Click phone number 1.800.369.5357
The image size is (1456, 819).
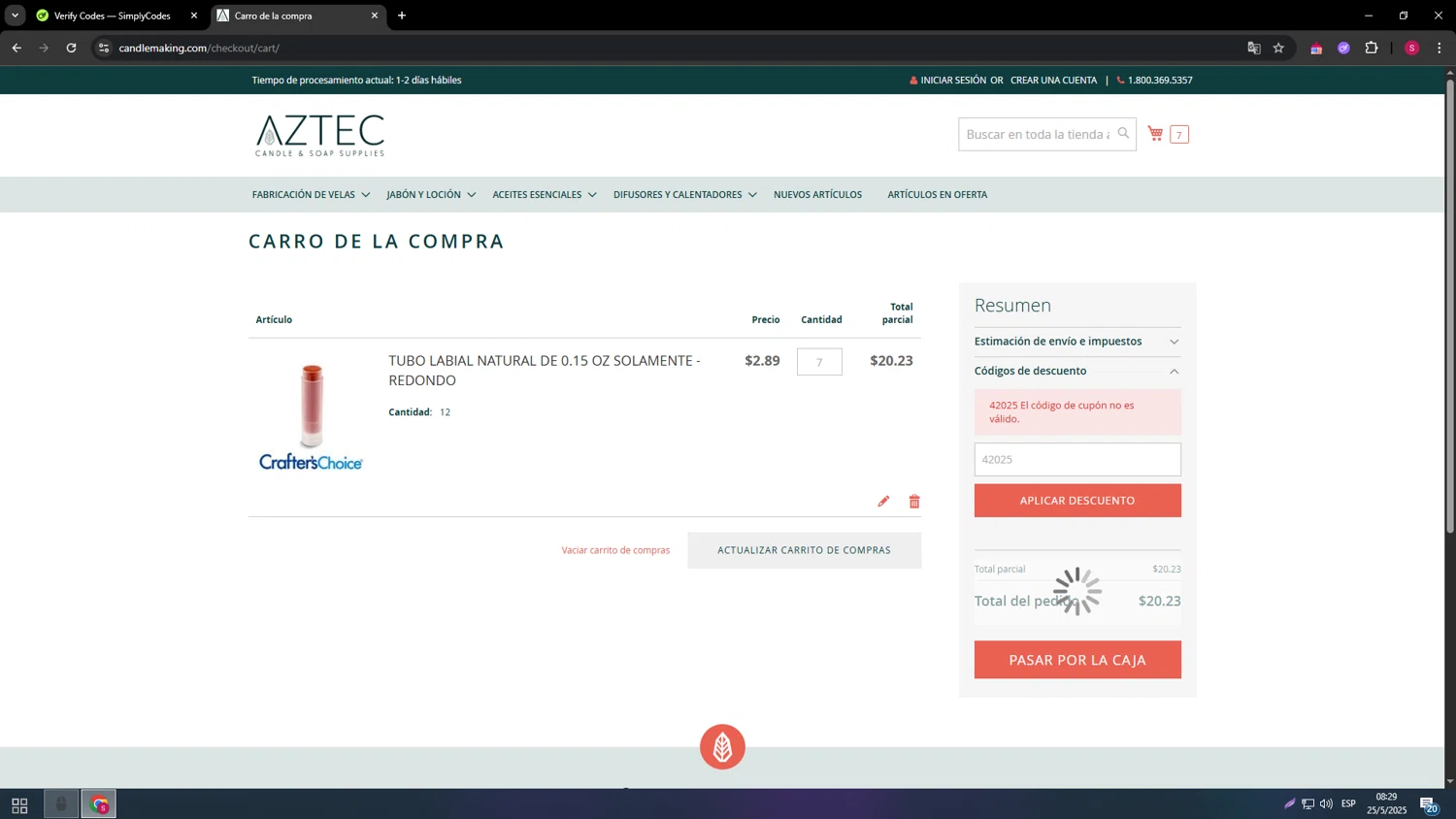click(x=1160, y=81)
